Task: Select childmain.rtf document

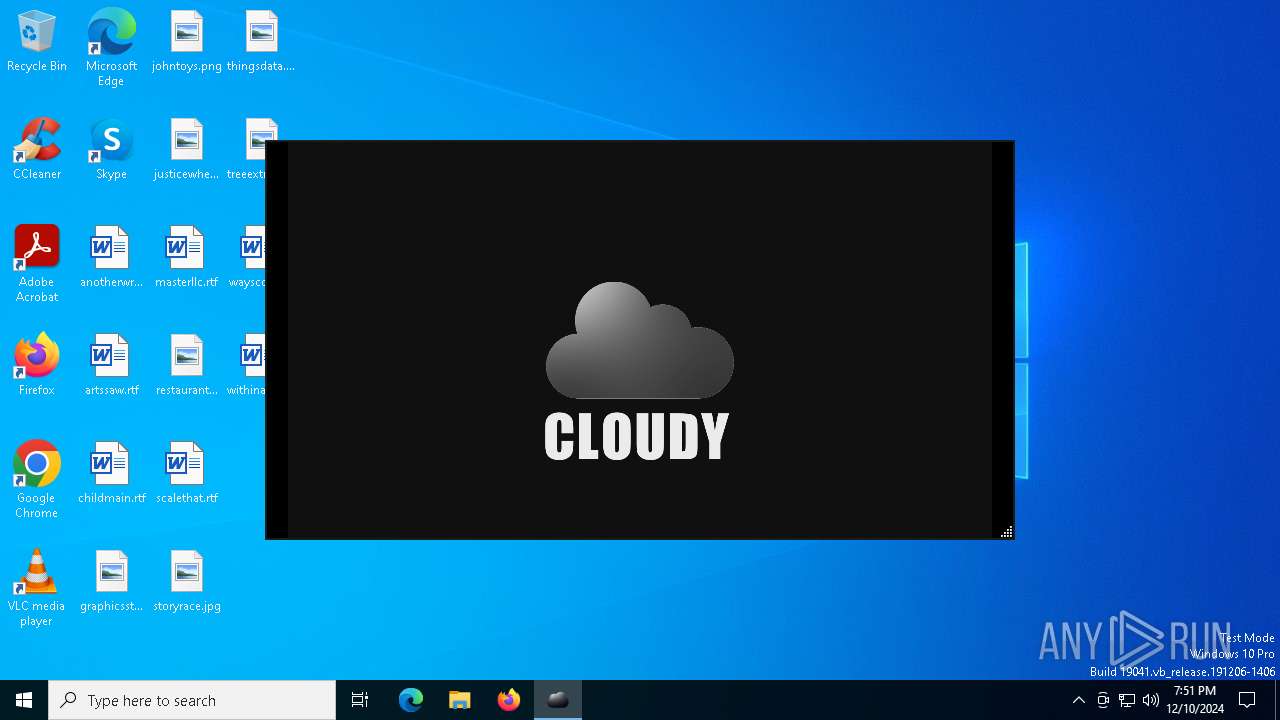Action: click(x=111, y=474)
